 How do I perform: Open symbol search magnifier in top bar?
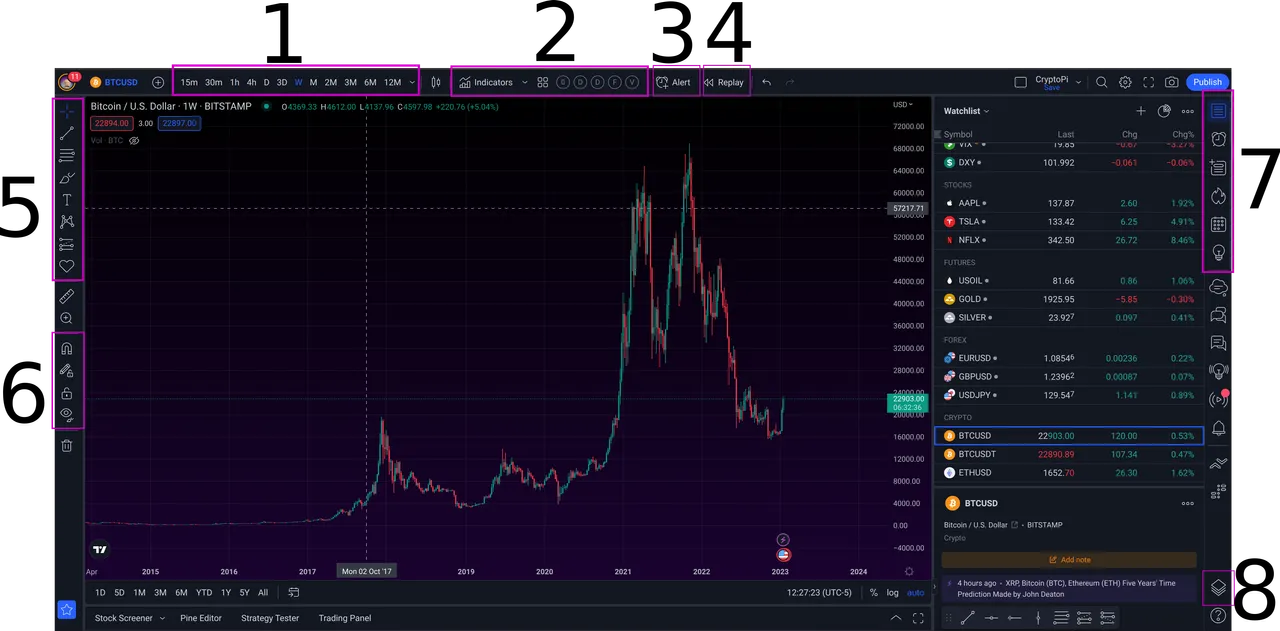point(1101,82)
